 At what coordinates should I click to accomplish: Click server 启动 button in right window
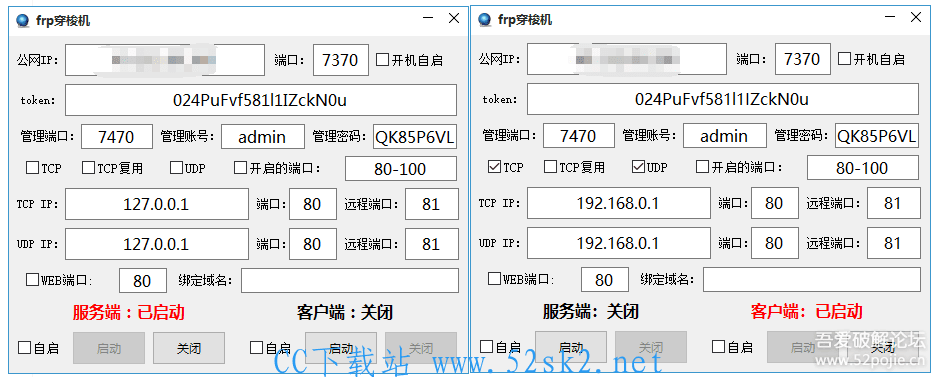pyautogui.click(x=571, y=347)
